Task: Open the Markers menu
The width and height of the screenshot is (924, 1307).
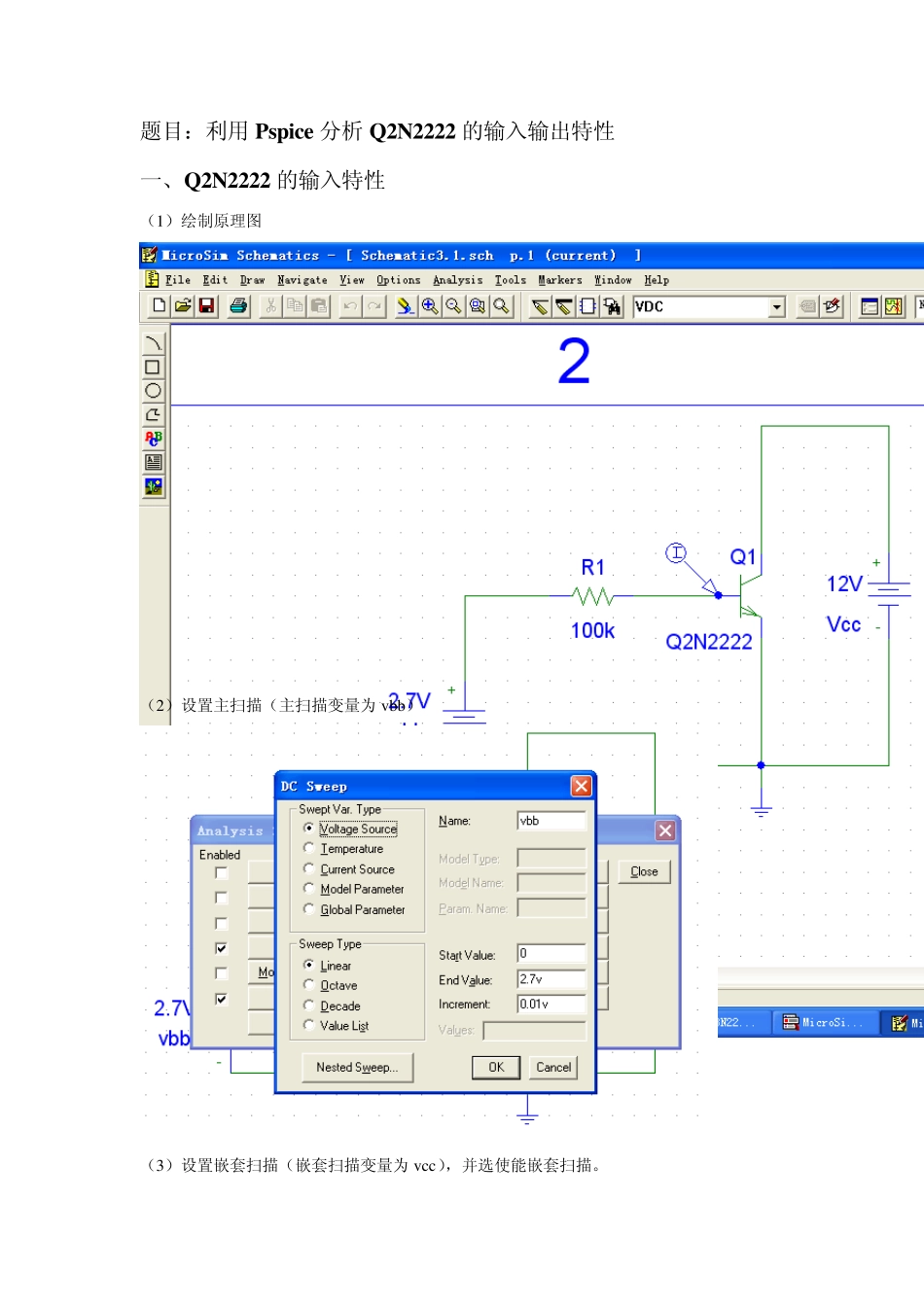Action: [x=560, y=280]
